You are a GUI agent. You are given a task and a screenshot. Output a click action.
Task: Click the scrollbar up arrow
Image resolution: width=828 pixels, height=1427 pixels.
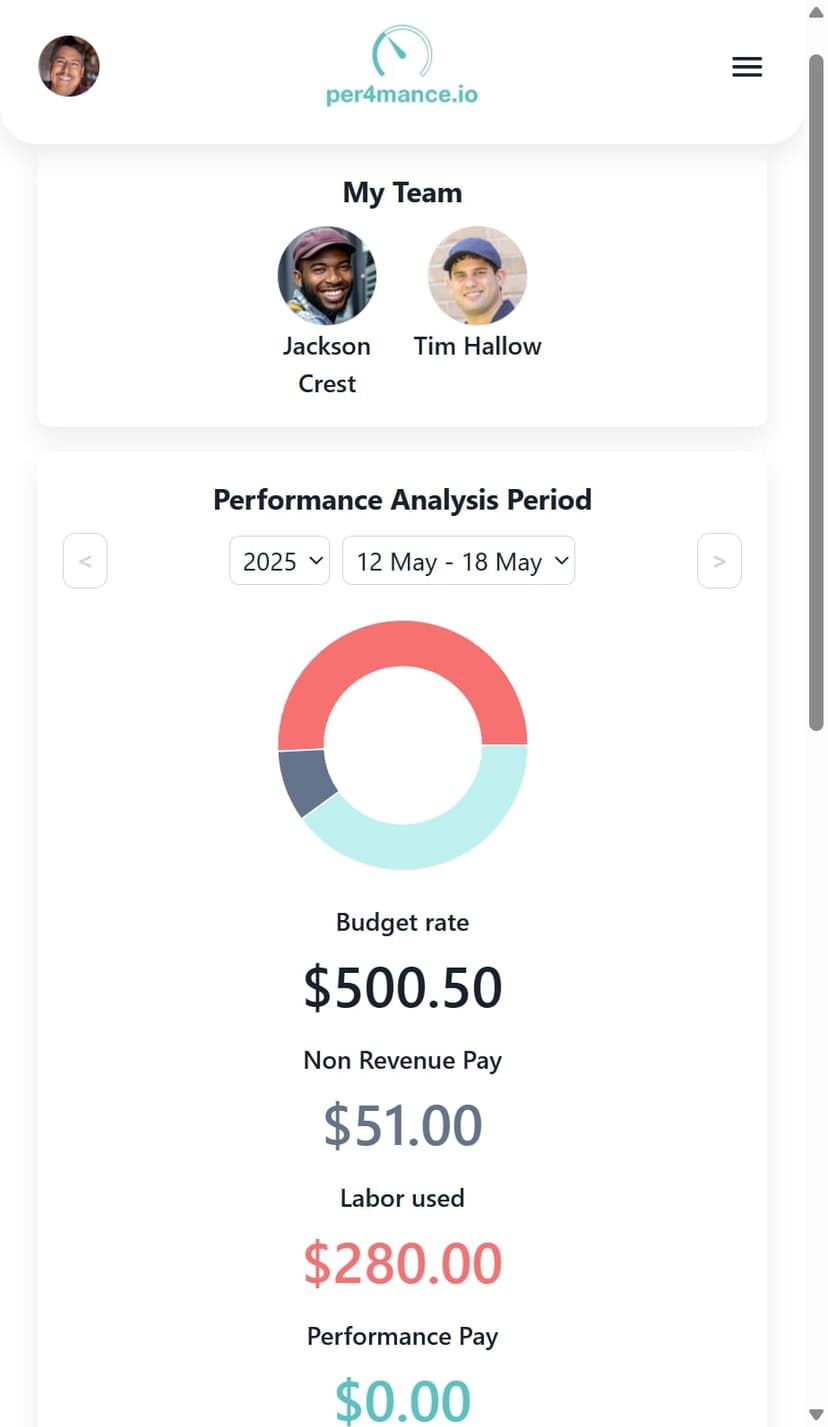pos(816,12)
